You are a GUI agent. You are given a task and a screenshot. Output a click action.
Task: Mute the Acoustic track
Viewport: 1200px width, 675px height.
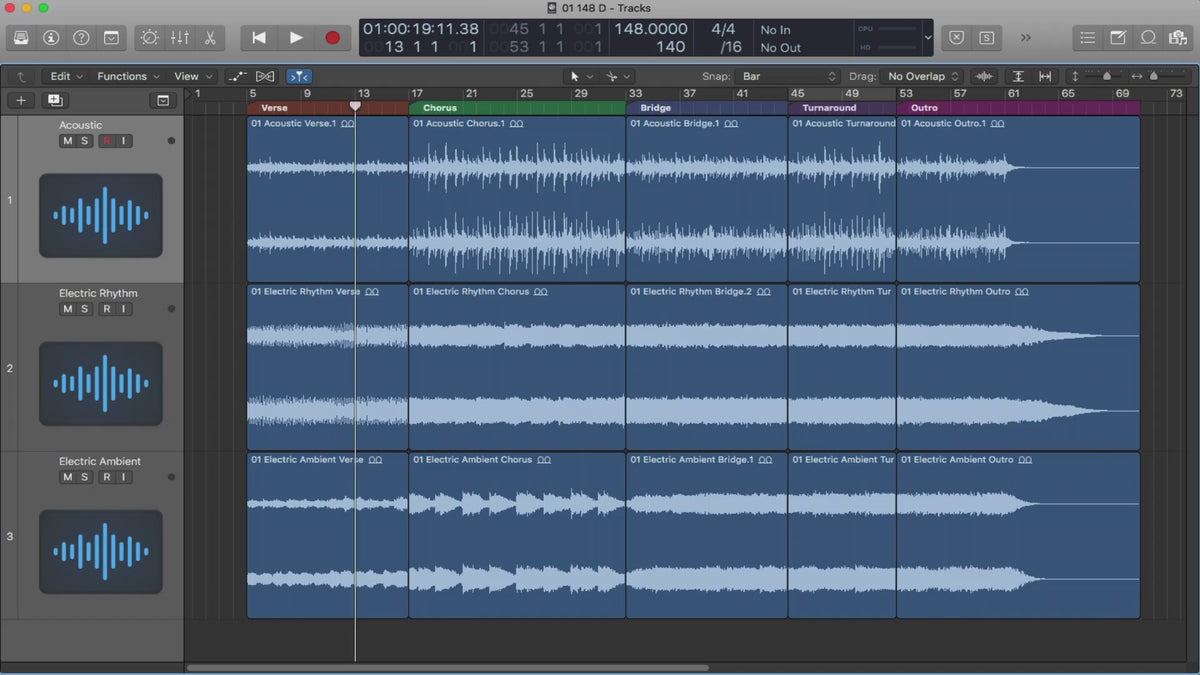point(67,141)
